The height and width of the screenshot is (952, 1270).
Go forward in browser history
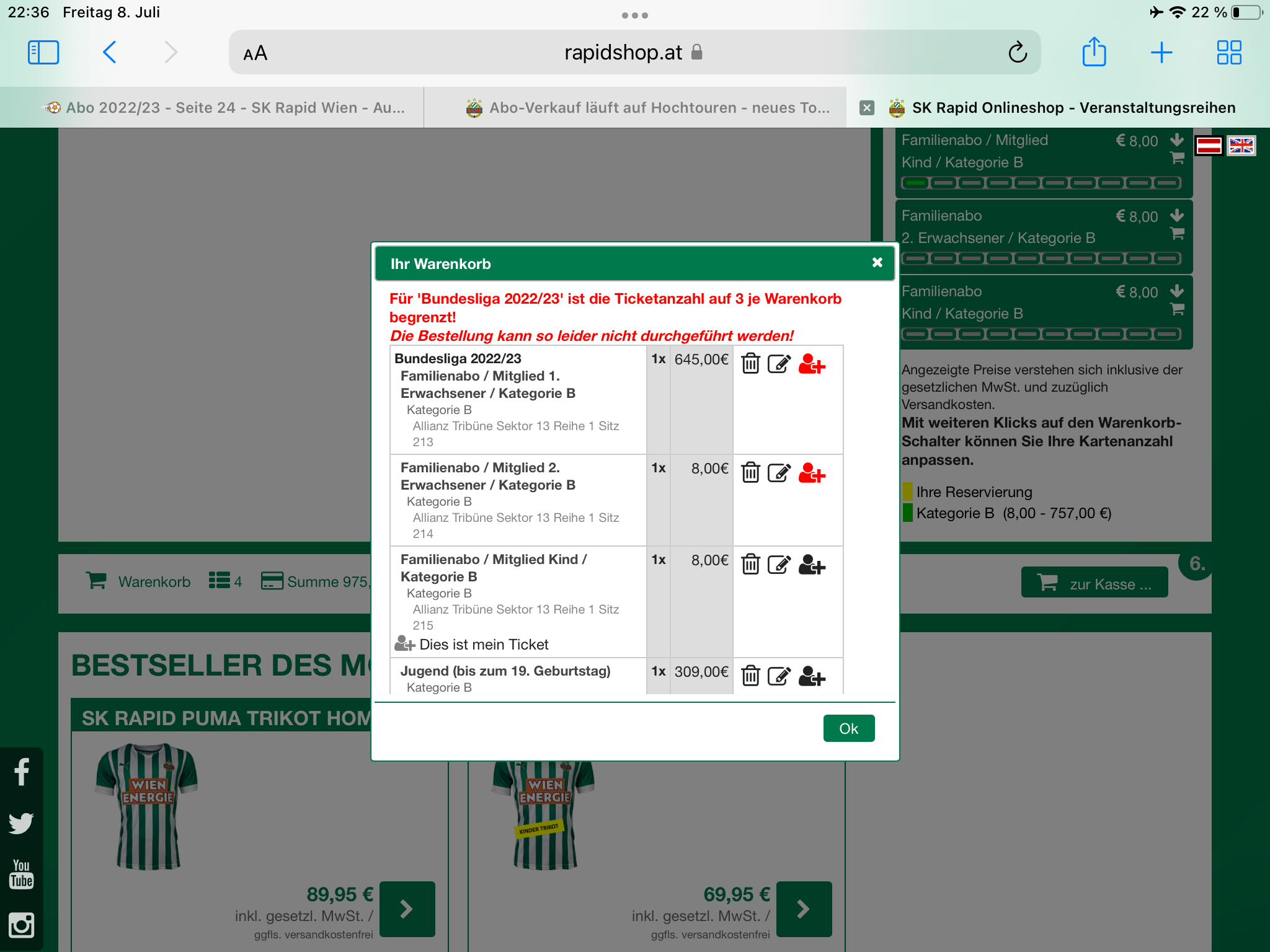click(171, 53)
